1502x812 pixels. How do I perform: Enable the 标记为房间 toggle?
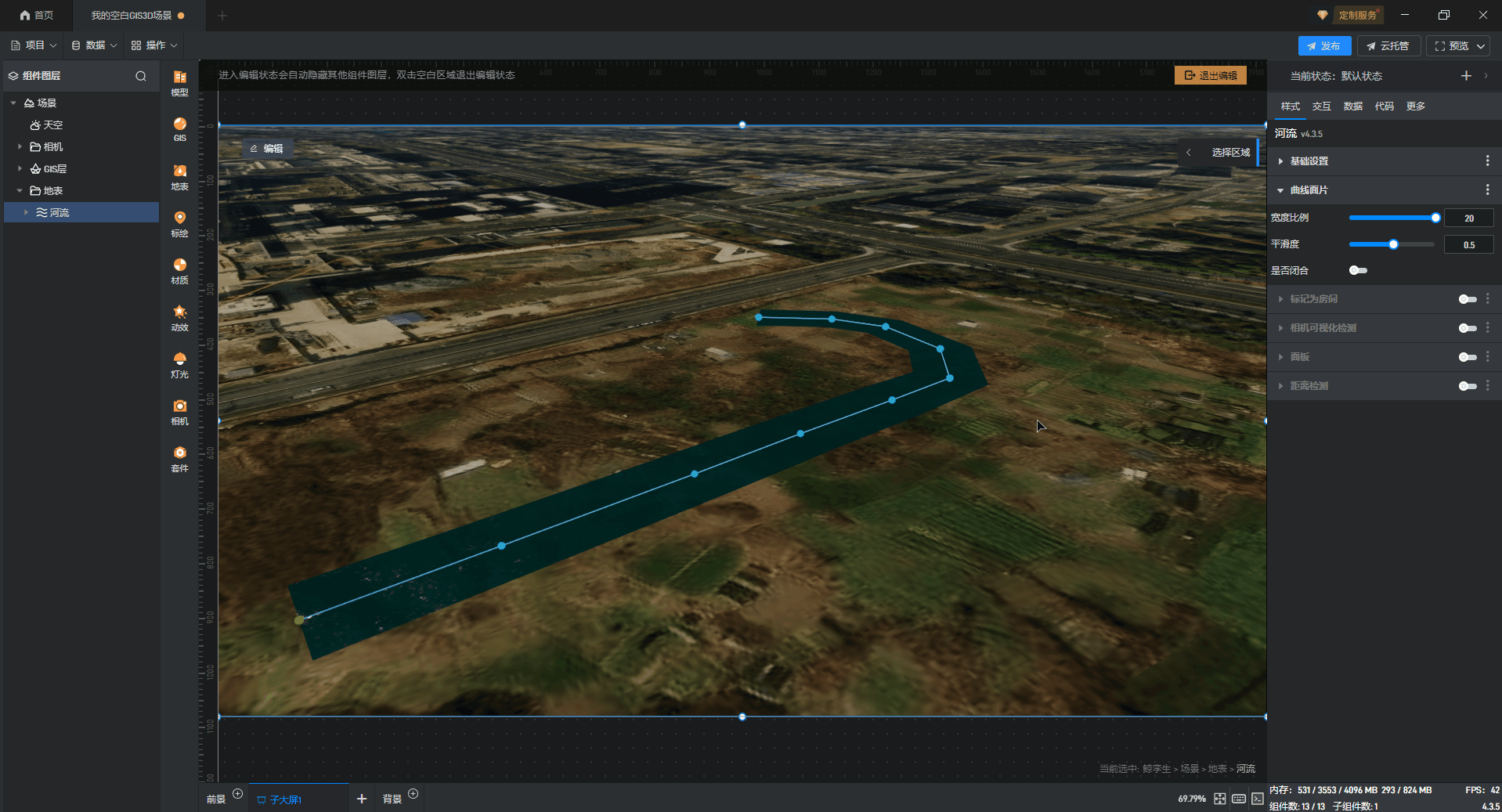(x=1467, y=299)
